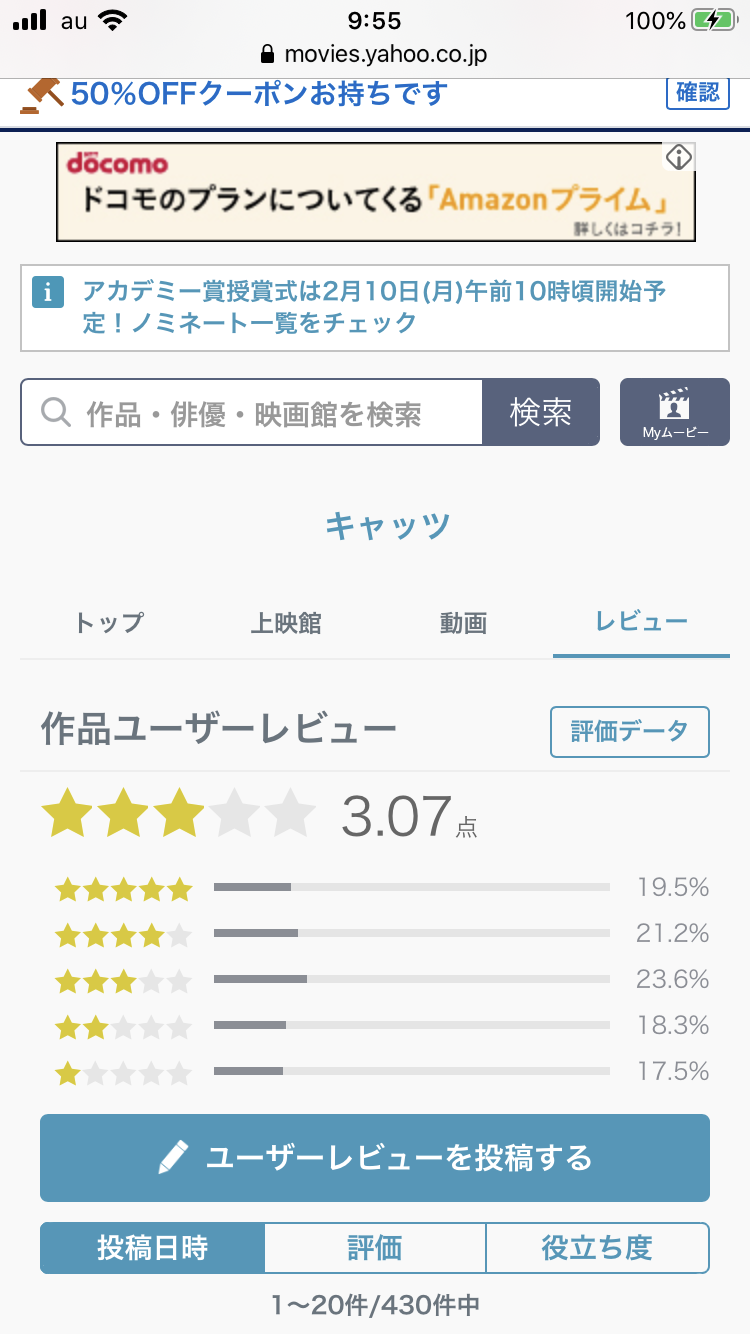
Task: Click the ad info icon on docomo banner
Action: tap(679, 158)
